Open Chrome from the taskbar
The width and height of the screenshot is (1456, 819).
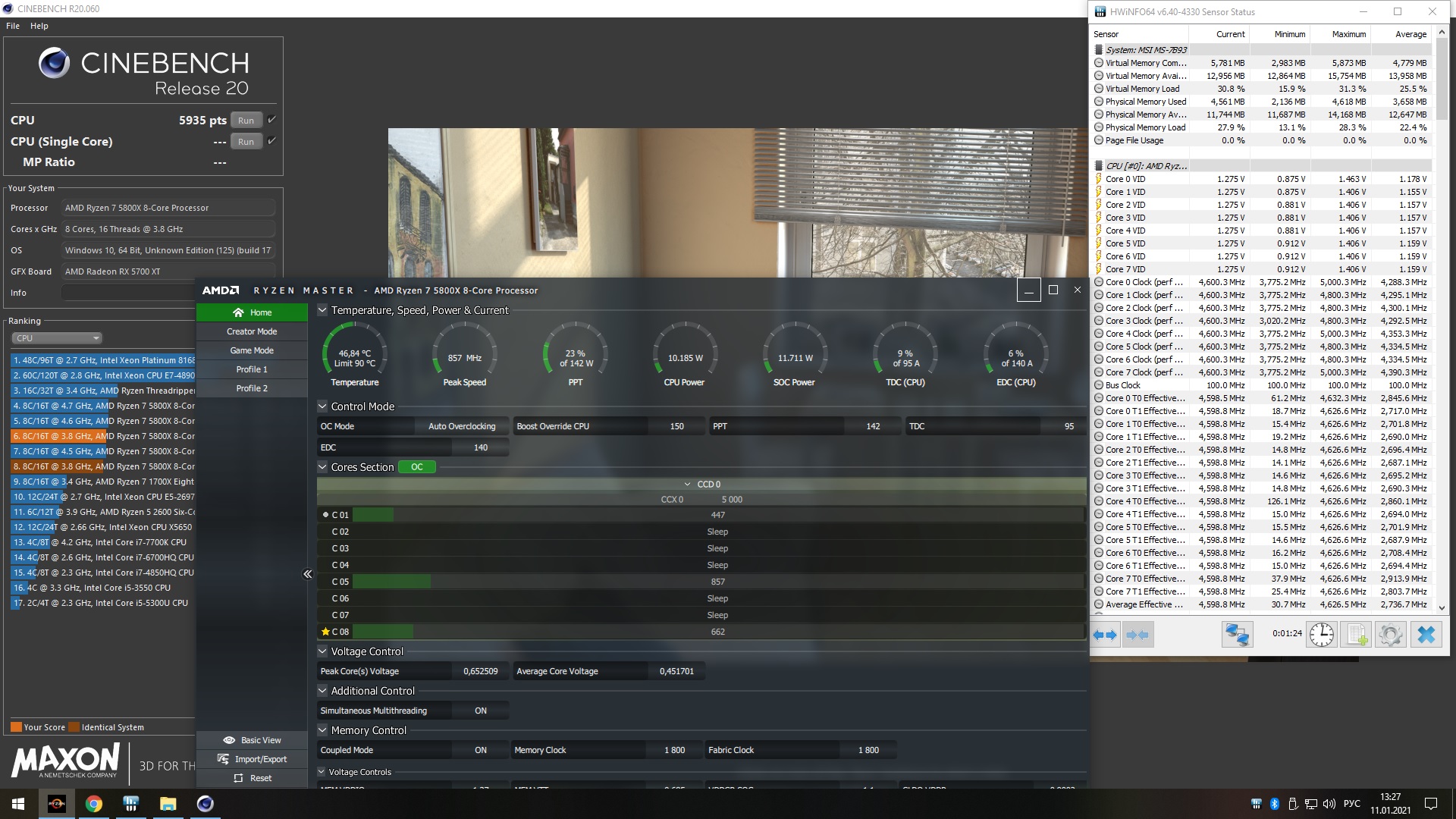(94, 804)
